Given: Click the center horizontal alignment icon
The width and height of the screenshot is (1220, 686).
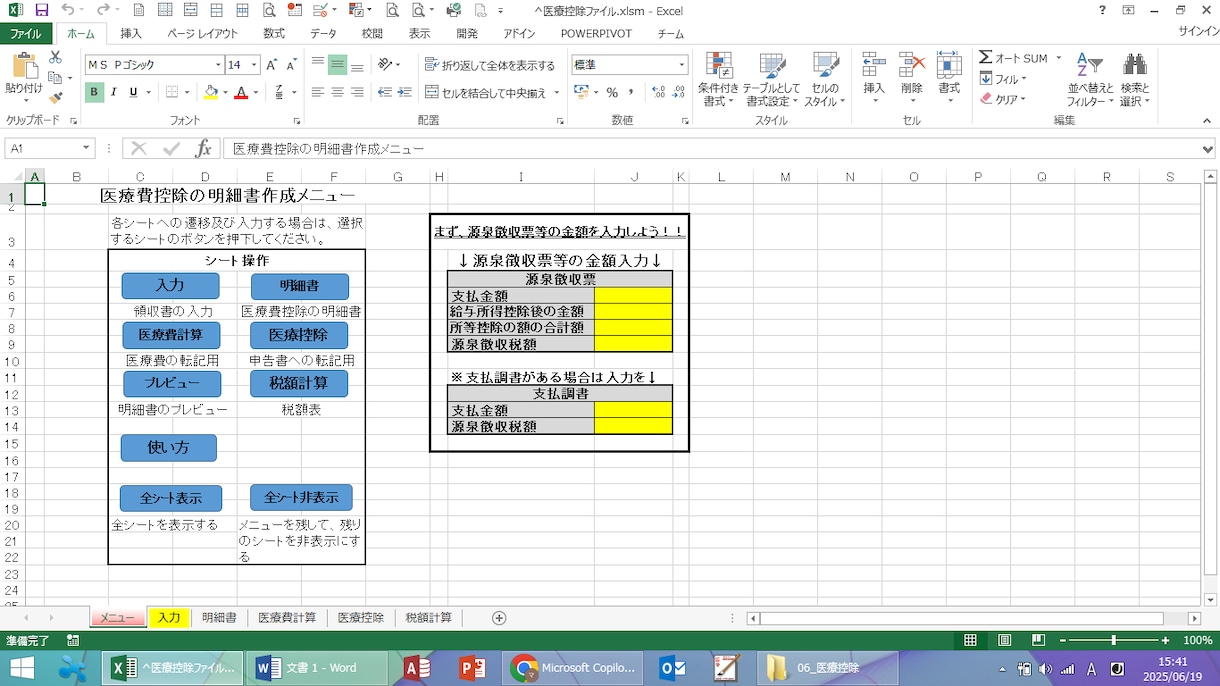Looking at the screenshot, I should point(337,92).
